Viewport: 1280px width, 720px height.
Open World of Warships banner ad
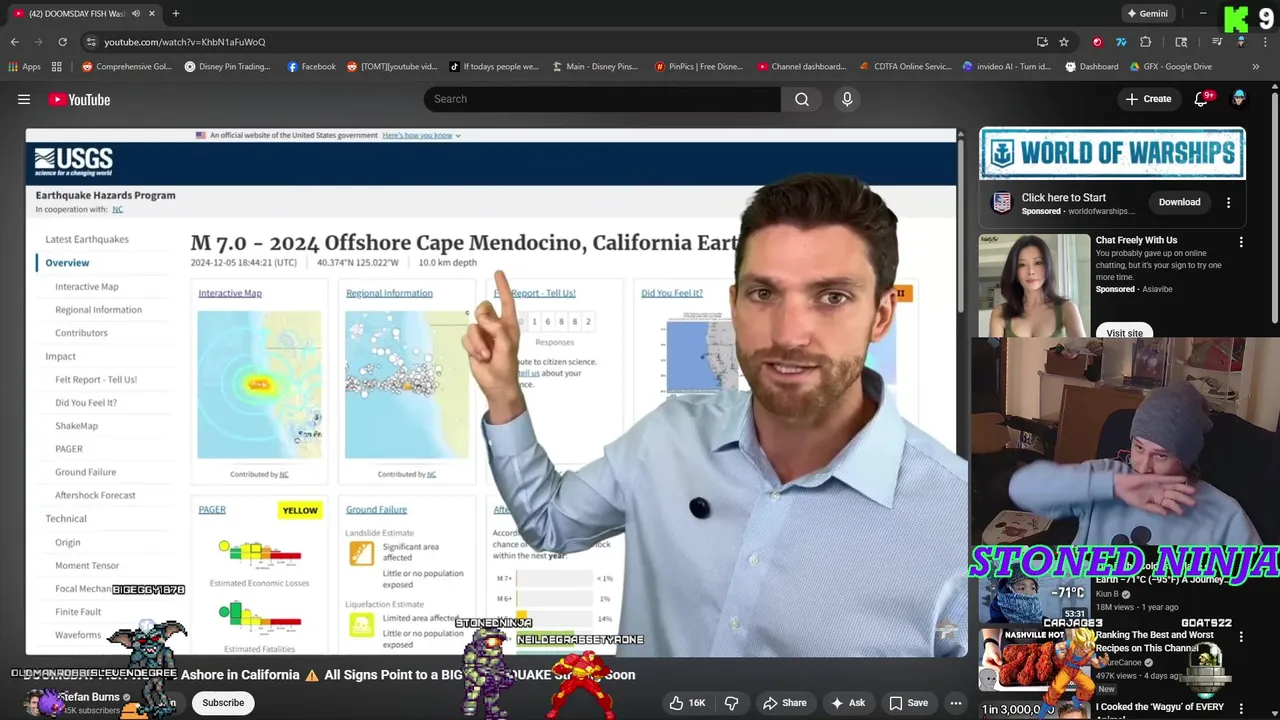[x=1112, y=153]
